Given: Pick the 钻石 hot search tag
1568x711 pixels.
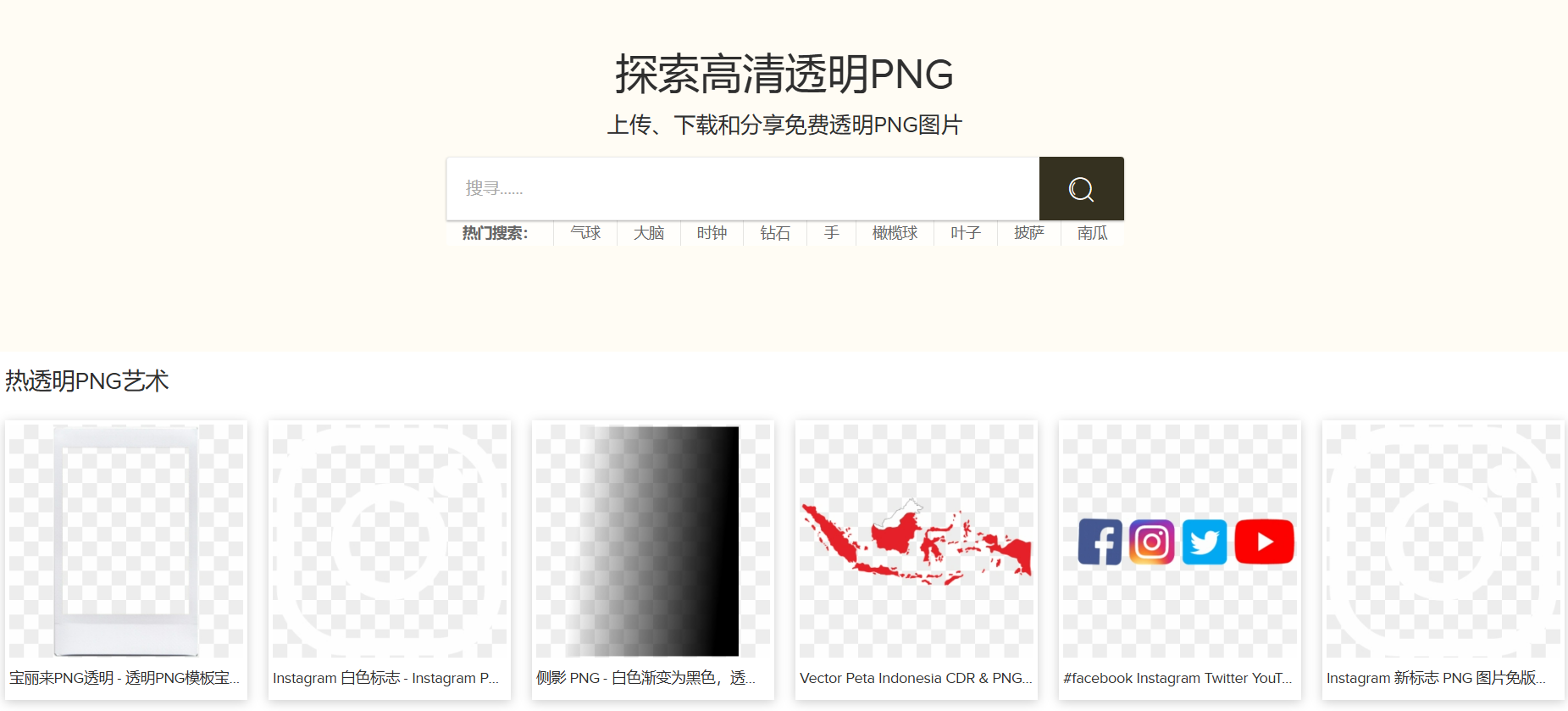Looking at the screenshot, I should pyautogui.click(x=775, y=233).
